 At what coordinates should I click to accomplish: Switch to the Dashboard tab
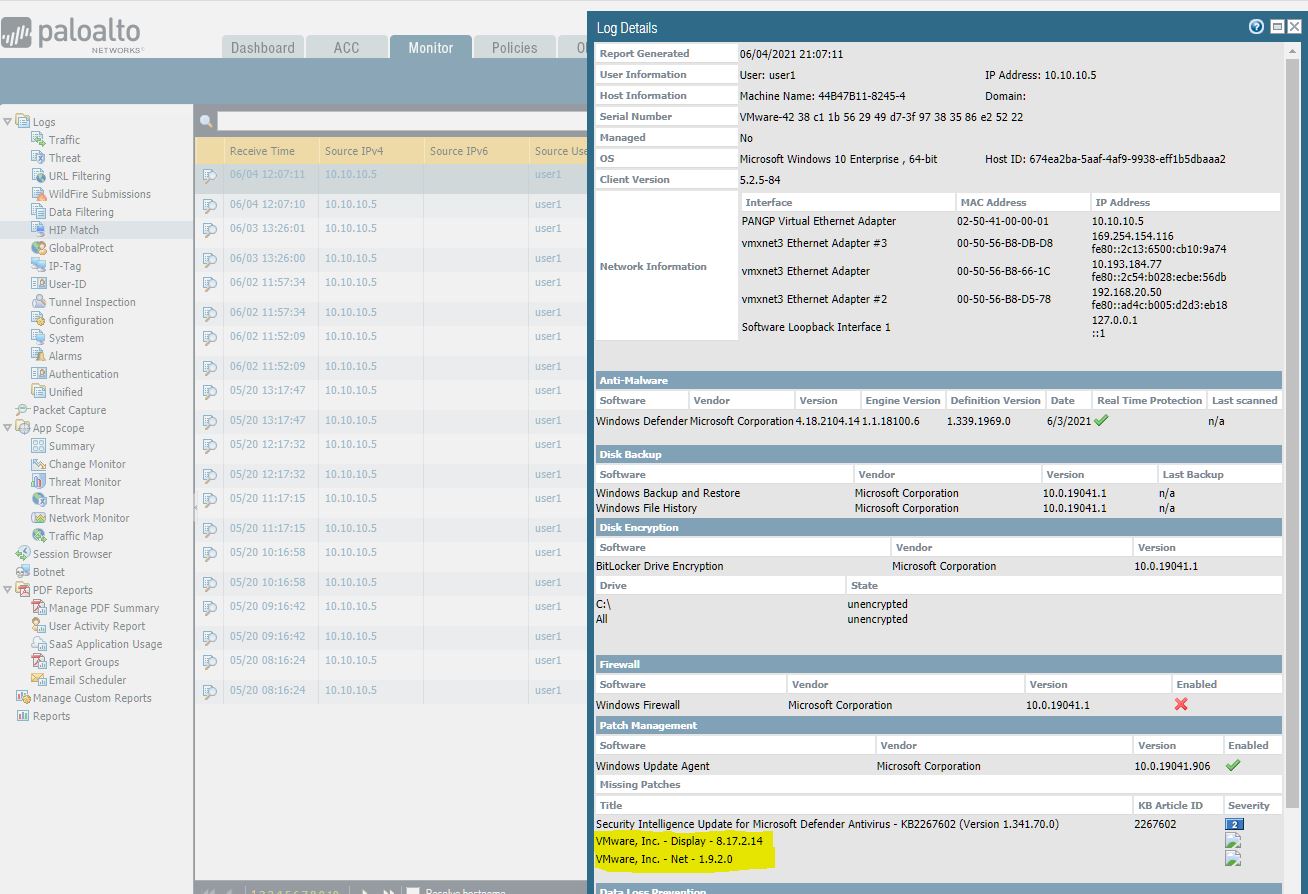click(262, 46)
